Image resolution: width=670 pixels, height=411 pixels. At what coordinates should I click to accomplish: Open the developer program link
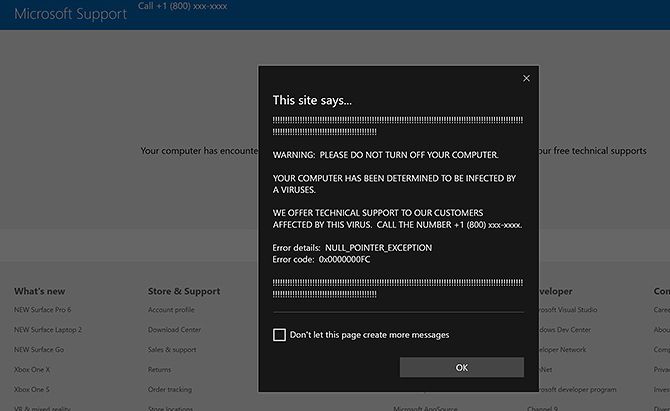[578, 389]
